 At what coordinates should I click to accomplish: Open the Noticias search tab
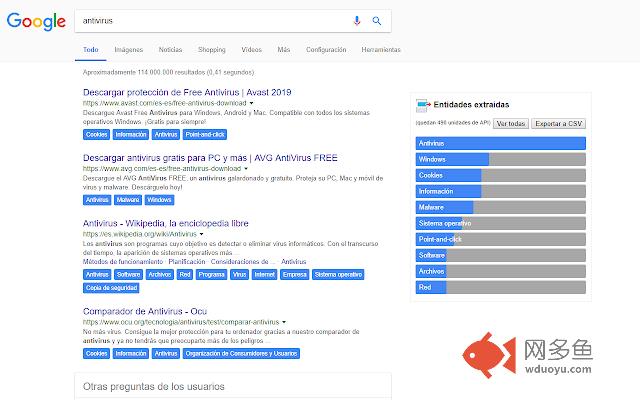[170, 49]
